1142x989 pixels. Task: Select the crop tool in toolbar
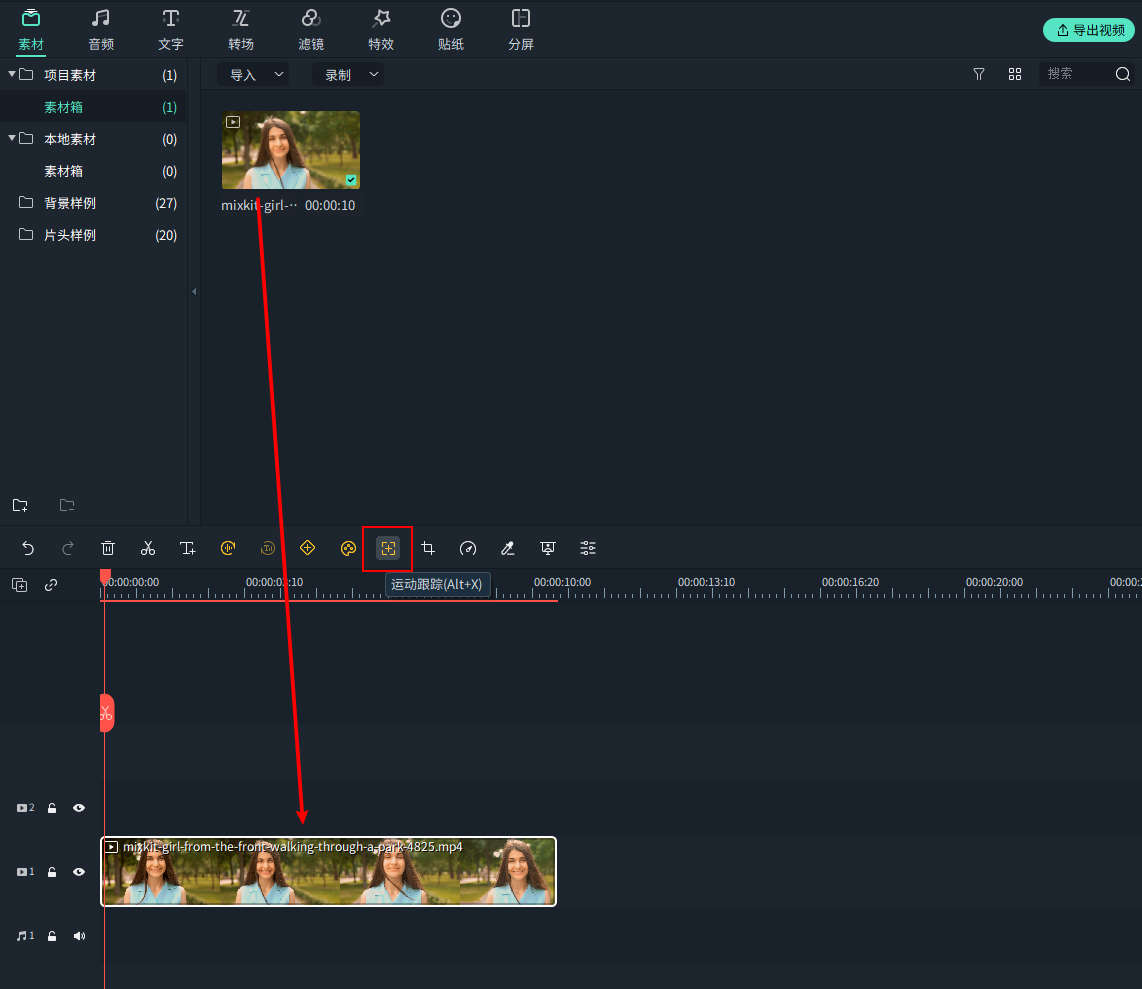point(428,548)
